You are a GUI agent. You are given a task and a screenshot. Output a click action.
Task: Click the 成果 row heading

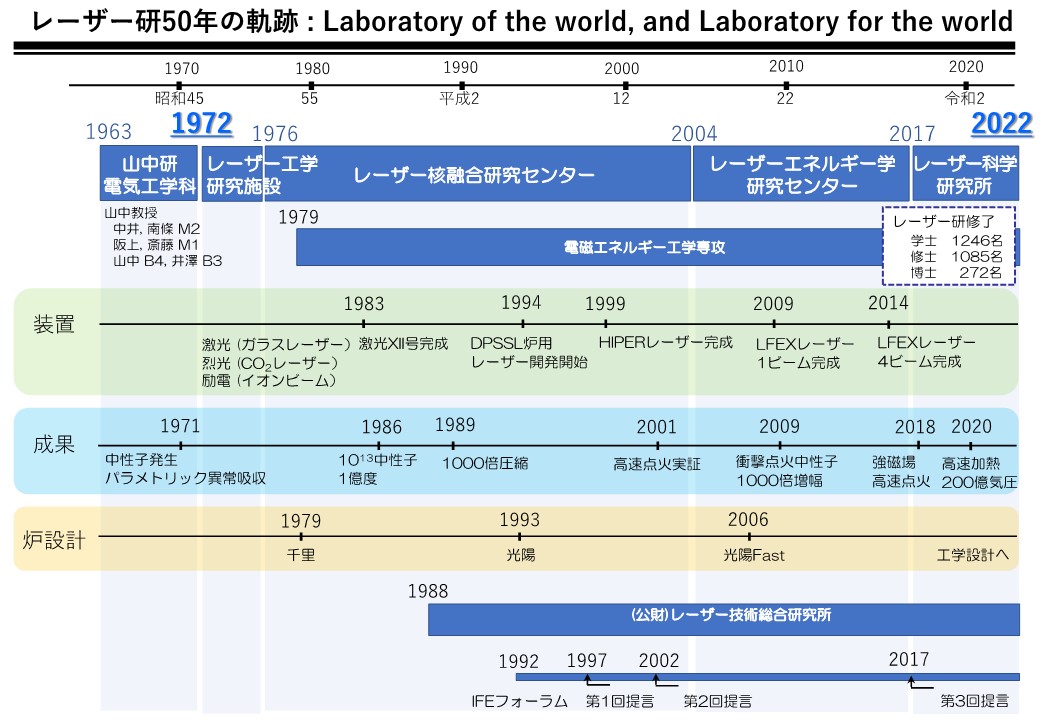coord(54,444)
